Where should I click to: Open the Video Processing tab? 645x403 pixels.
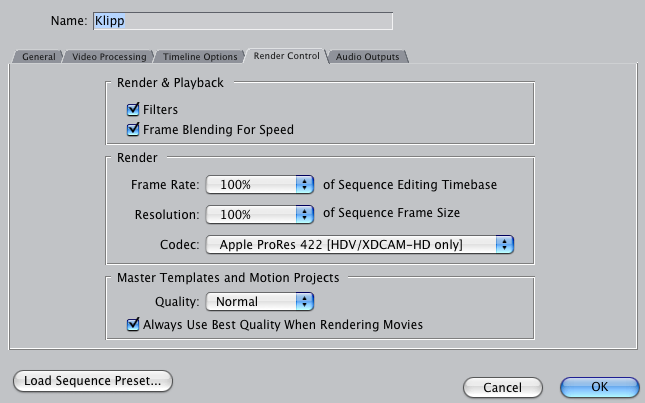109,57
